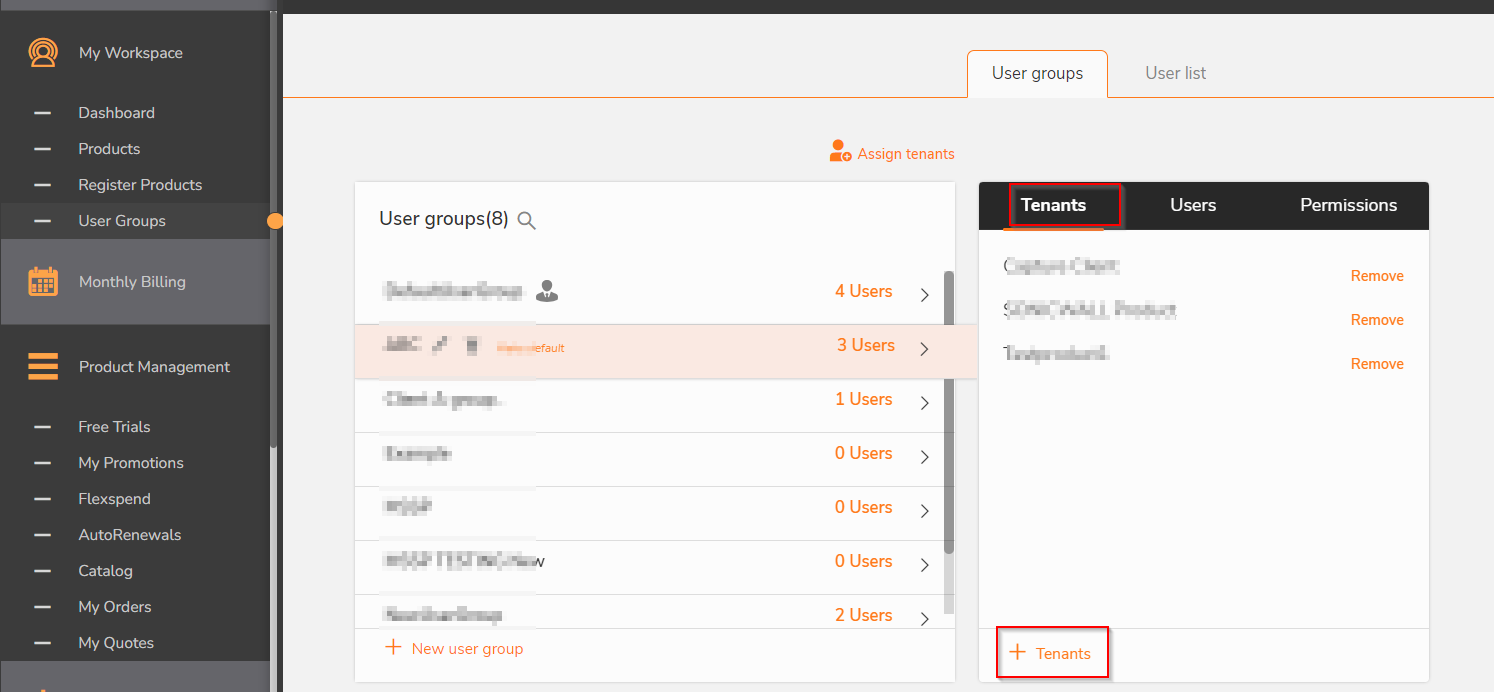Click the plus icon for New user group
Viewport: 1494px width, 692px height.
(x=394, y=648)
